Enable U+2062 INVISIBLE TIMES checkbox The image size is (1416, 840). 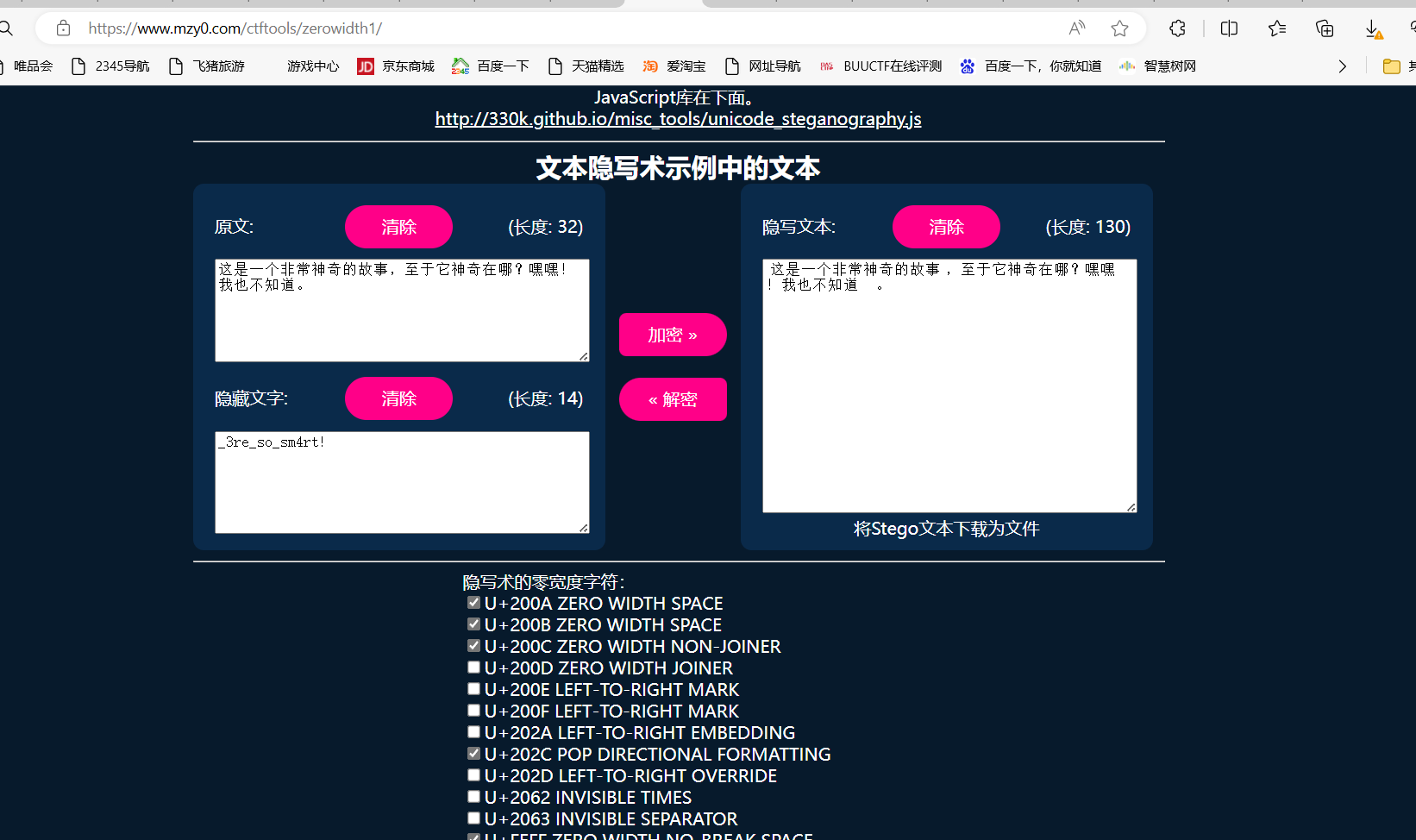(473, 797)
